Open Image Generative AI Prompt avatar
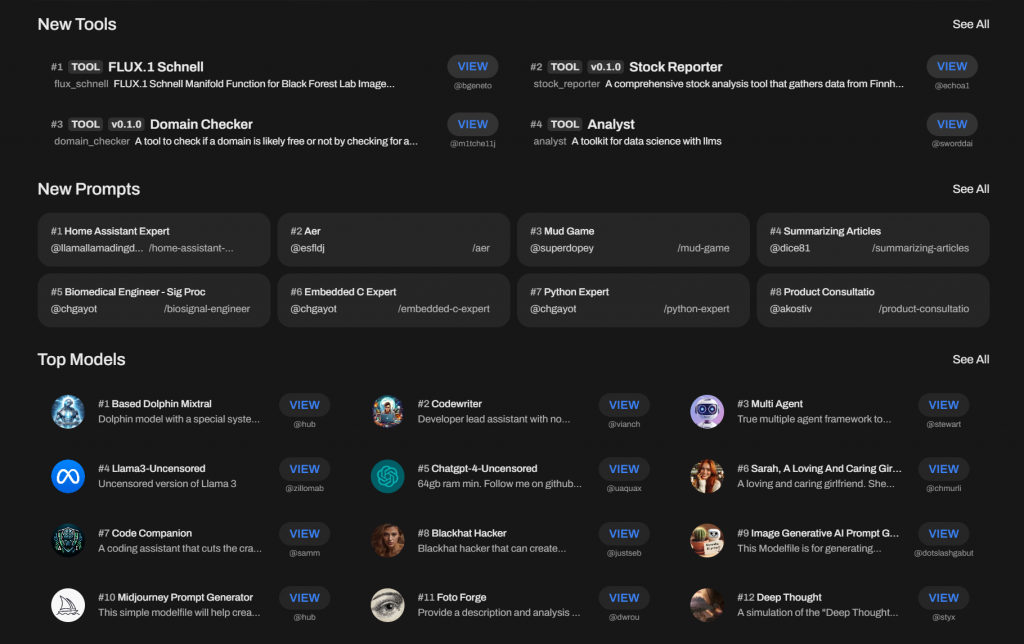Image resolution: width=1024 pixels, height=644 pixels. coord(707,540)
